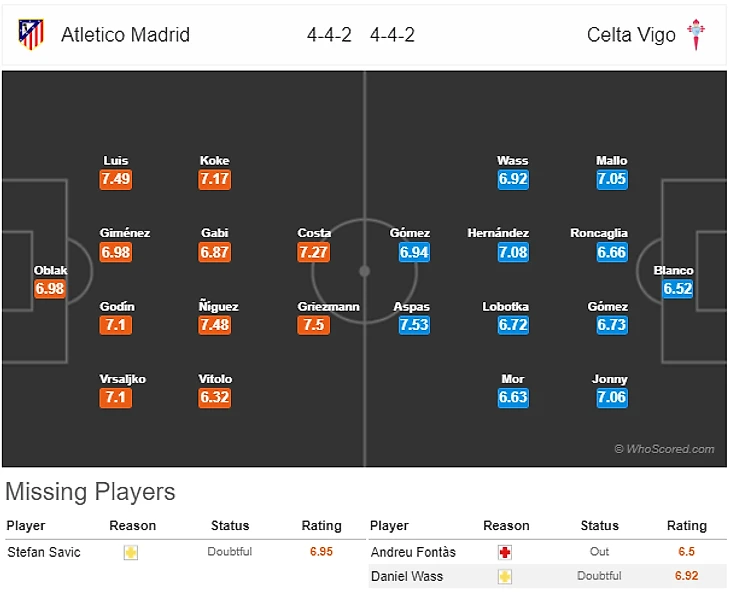Select Ñiguez's name on the pitch
The image size is (730, 594).
218,307
